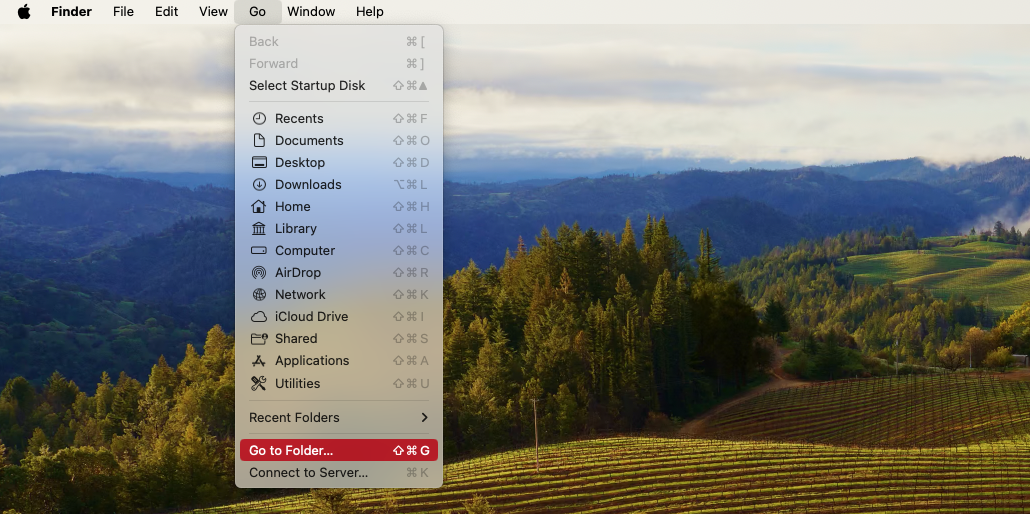Select the Downloads label
The height and width of the screenshot is (514, 1030).
point(308,185)
